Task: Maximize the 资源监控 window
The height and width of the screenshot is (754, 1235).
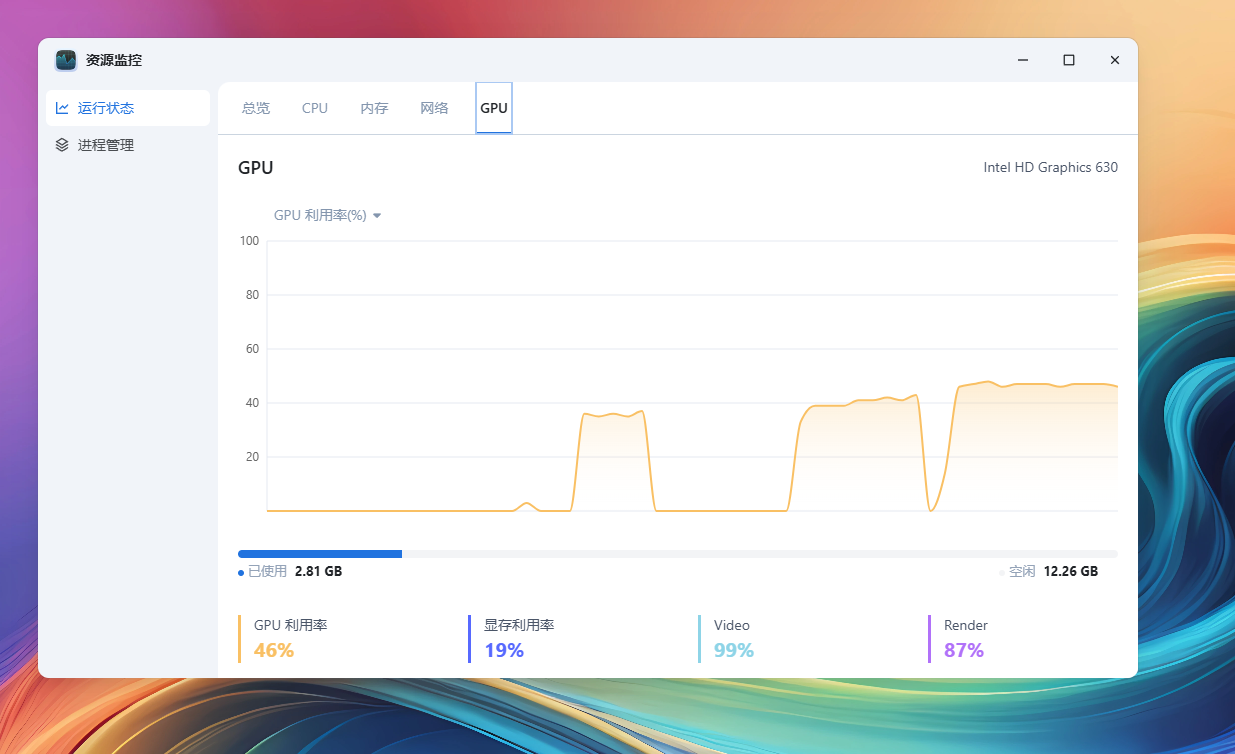Action: click(x=1069, y=60)
